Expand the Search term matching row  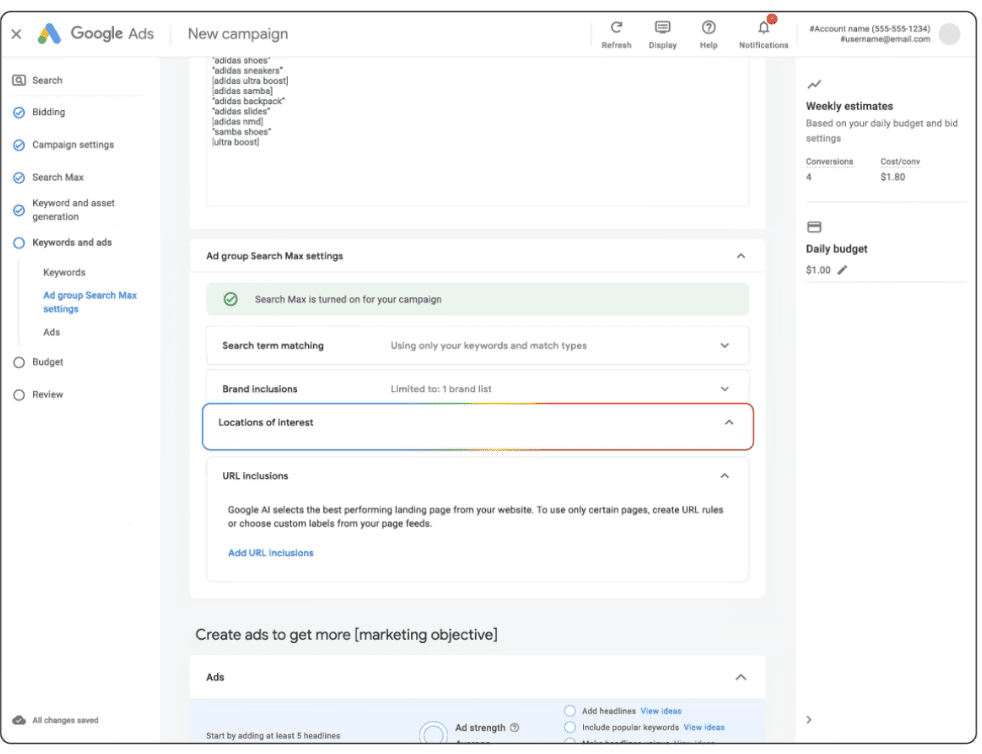click(x=725, y=346)
